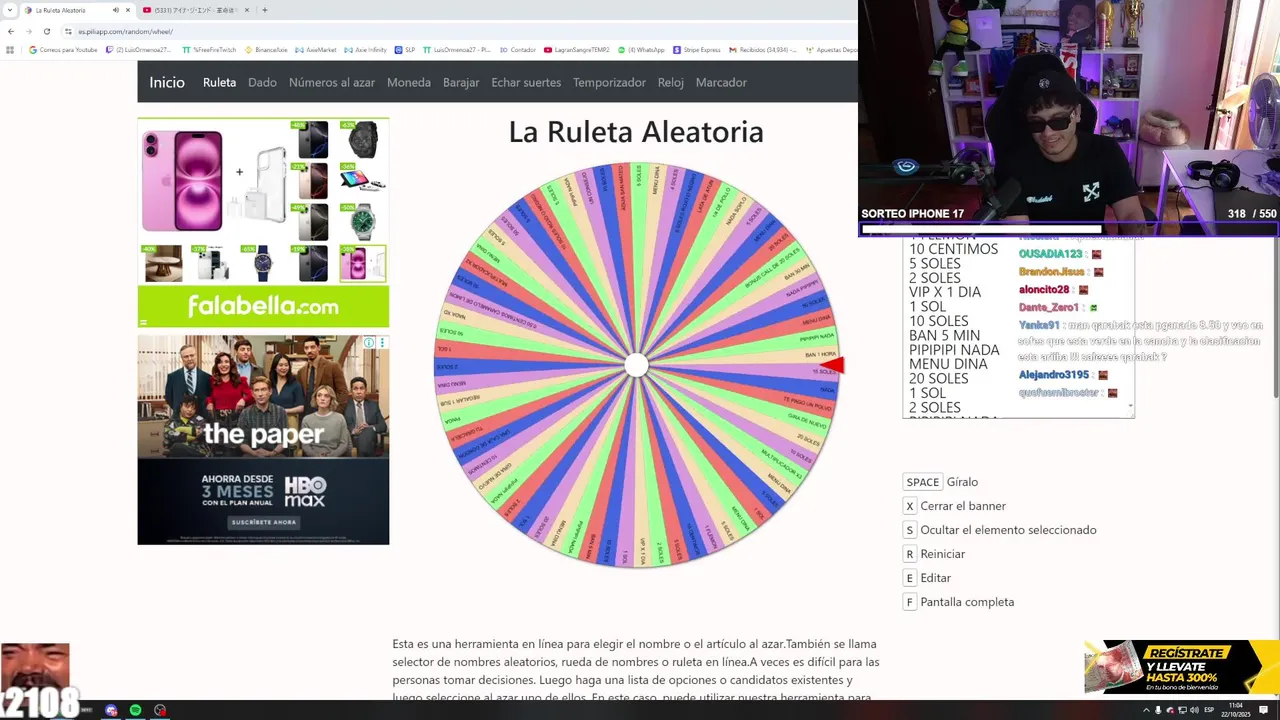Open Echar suertes page

tap(526, 82)
